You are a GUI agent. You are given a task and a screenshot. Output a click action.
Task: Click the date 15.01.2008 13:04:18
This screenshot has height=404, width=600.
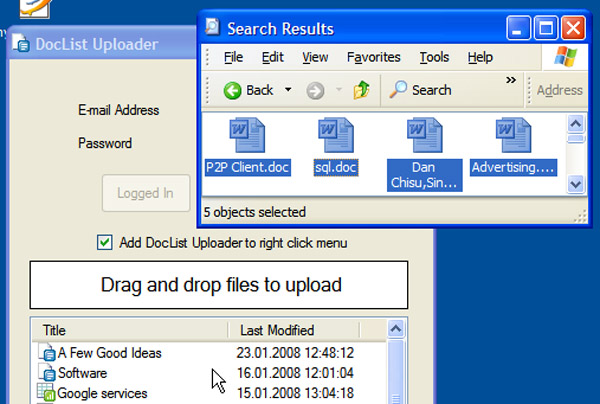click(x=295, y=393)
